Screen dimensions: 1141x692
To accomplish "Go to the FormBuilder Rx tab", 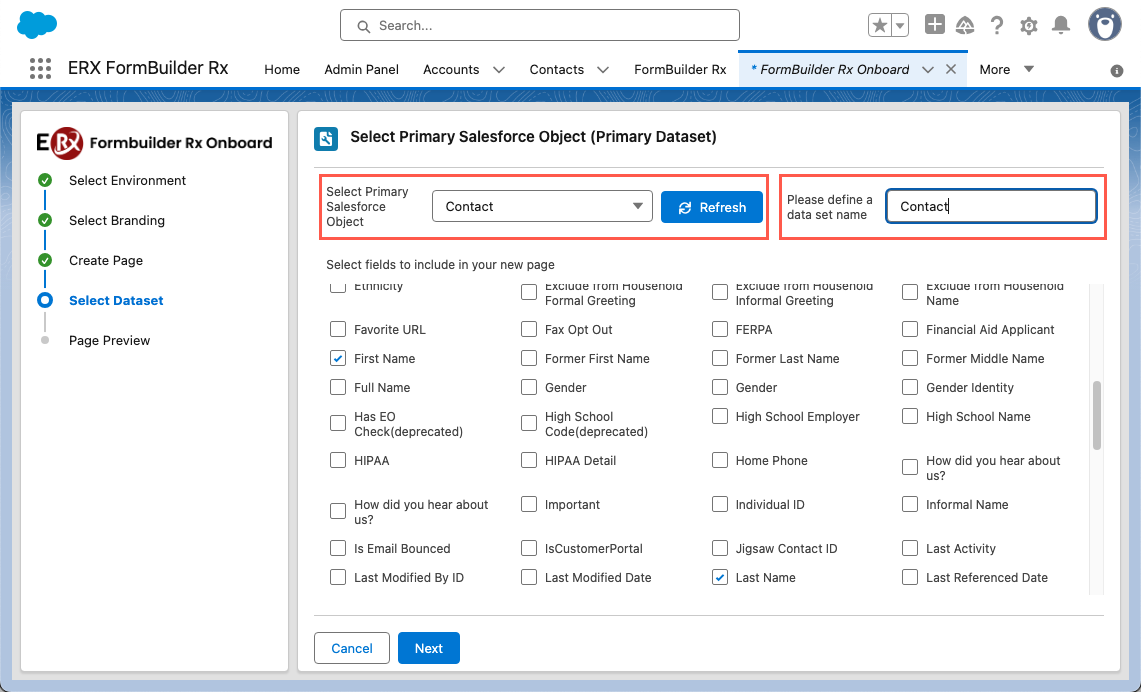I will coord(680,70).
